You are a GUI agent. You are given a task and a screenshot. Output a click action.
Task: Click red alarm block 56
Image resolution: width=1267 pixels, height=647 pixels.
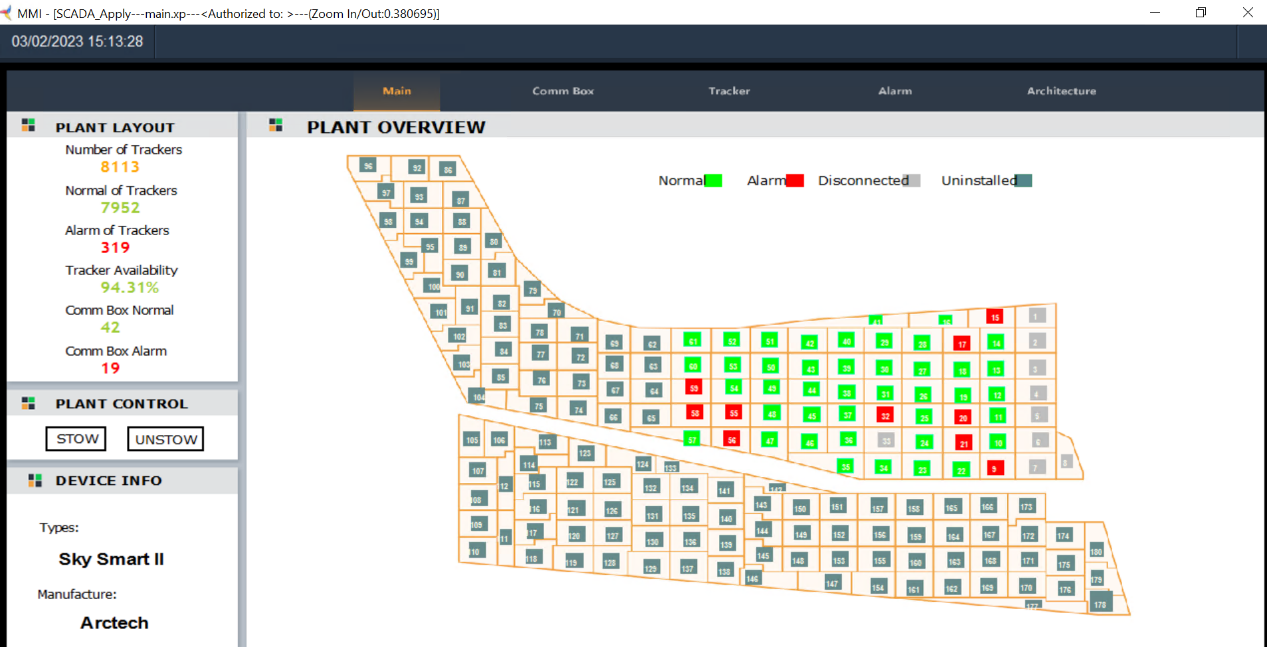pyautogui.click(x=732, y=439)
